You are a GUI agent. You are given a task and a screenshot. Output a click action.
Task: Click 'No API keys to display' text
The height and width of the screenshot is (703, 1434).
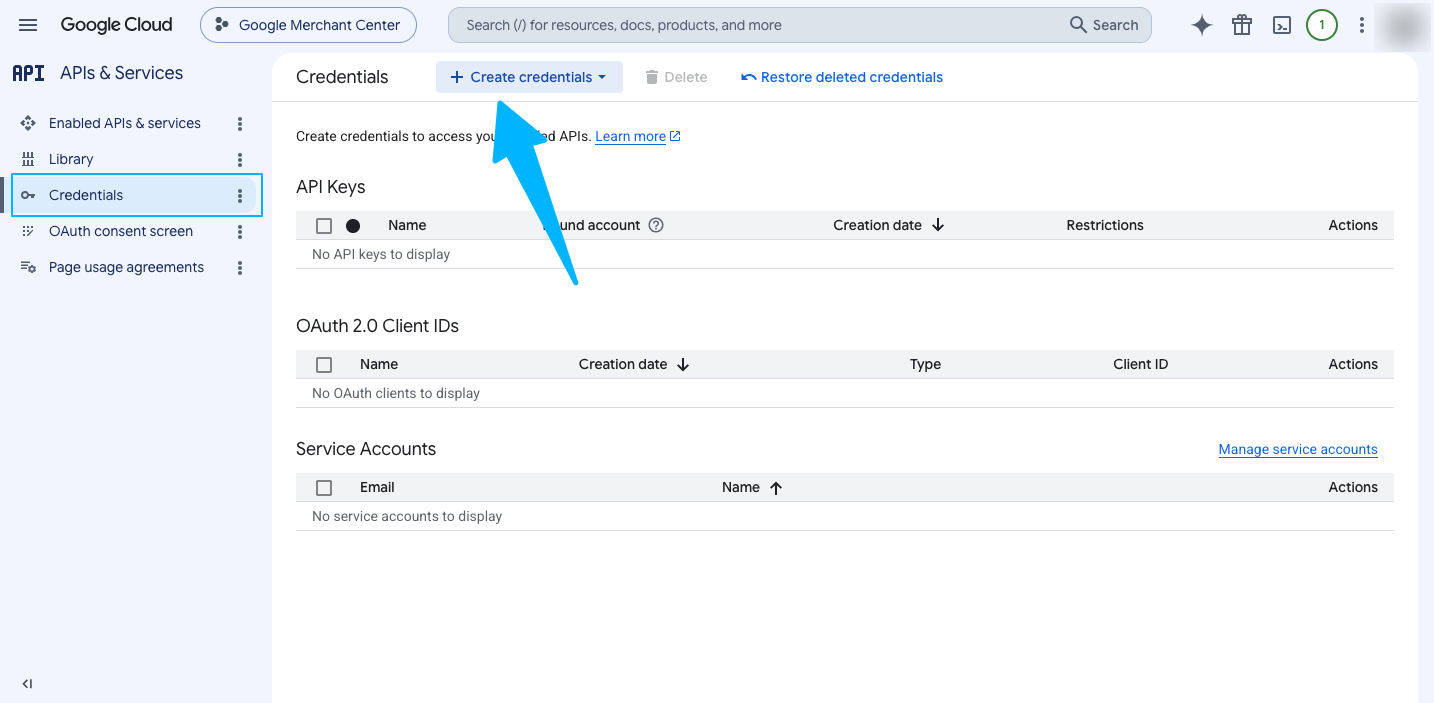[381, 254]
